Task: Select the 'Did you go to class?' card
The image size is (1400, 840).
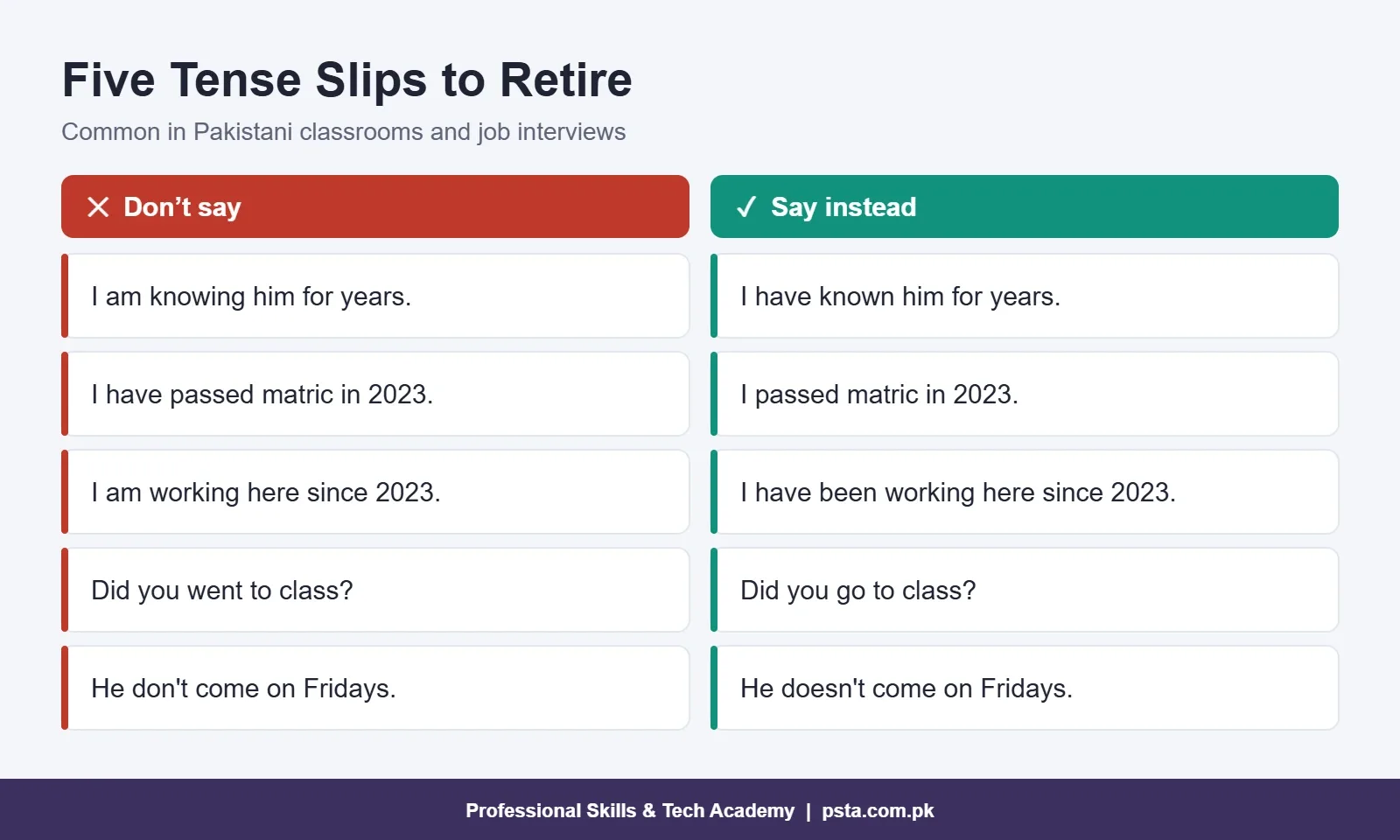Action: (1025, 590)
